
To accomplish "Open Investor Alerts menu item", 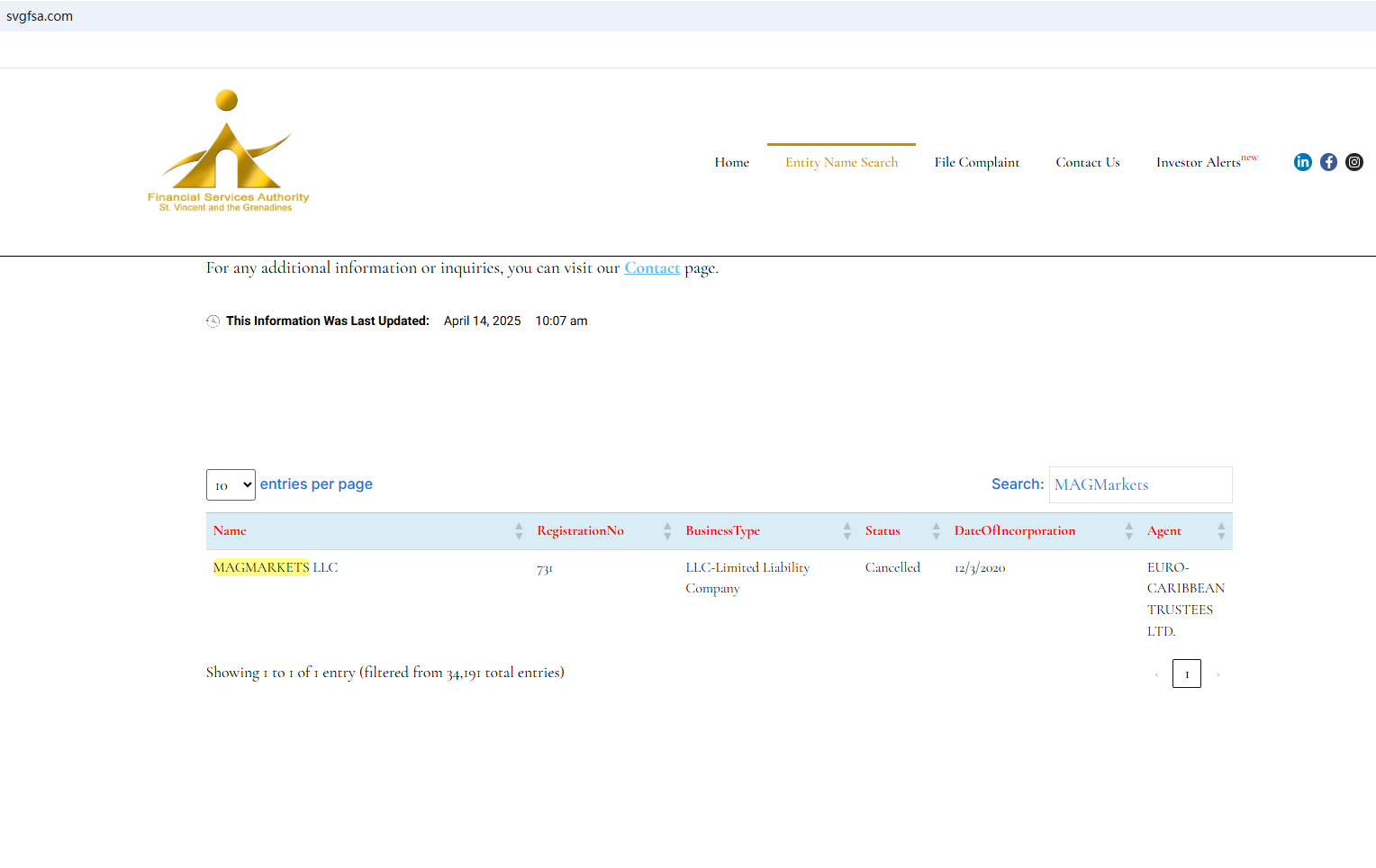I will [x=1199, y=162].
